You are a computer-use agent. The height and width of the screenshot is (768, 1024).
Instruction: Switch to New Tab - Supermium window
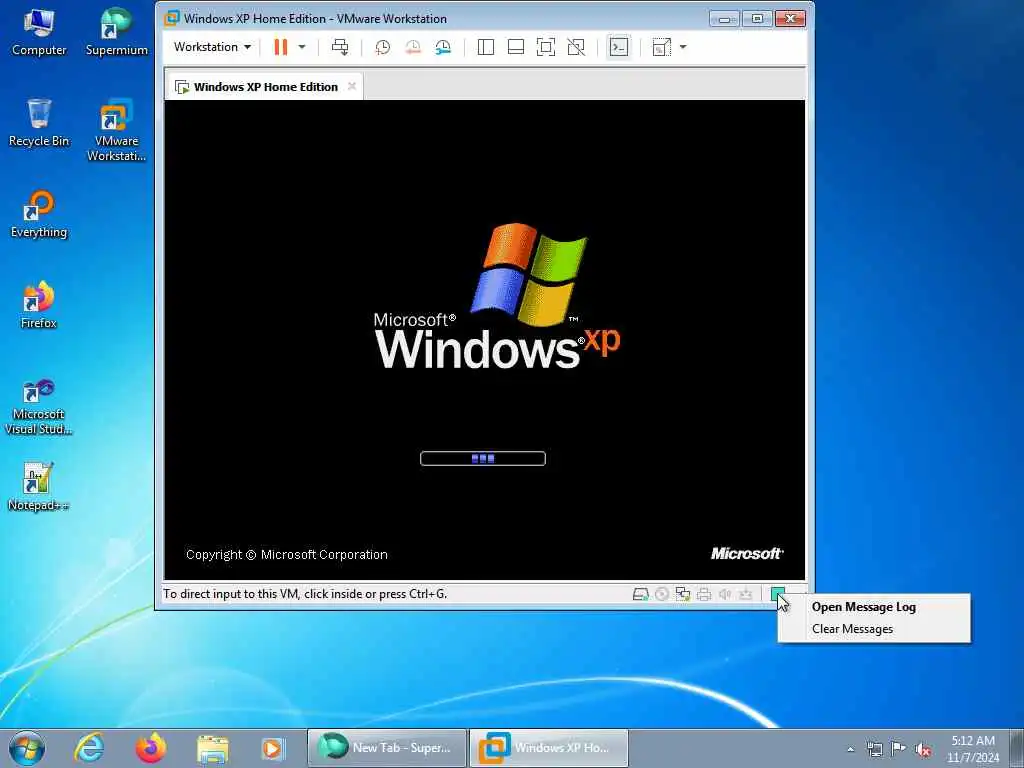(387, 748)
